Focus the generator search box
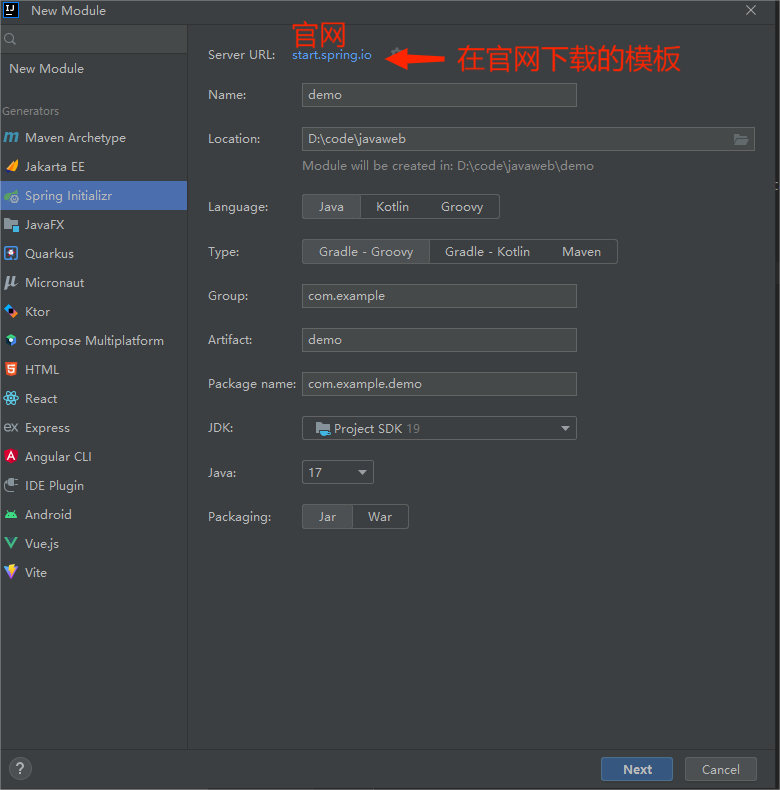Screen dimensions: 780x790 [x=94, y=39]
